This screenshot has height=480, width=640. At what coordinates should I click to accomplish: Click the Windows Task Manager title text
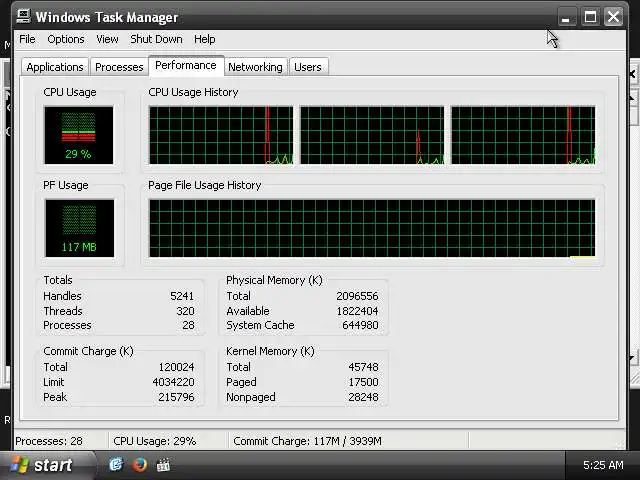coord(107,17)
